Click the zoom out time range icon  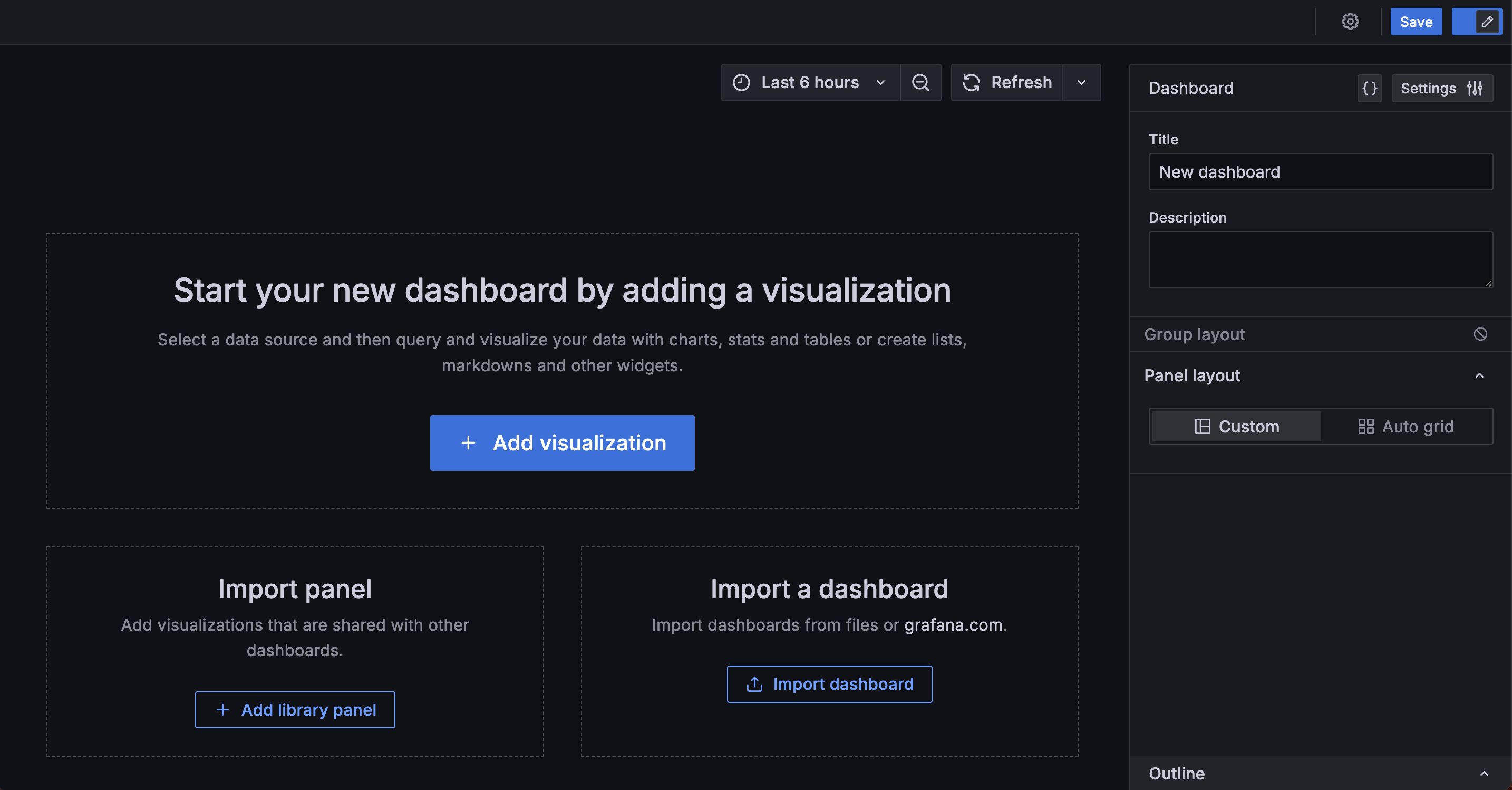(x=920, y=82)
